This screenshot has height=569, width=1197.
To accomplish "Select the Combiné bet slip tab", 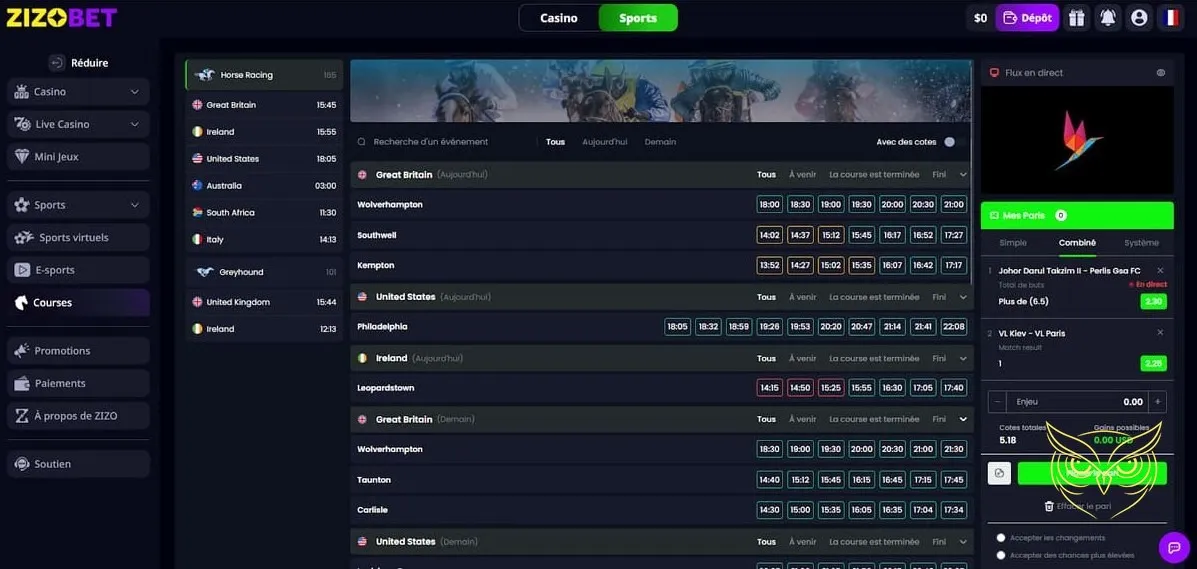I will [x=1077, y=242].
